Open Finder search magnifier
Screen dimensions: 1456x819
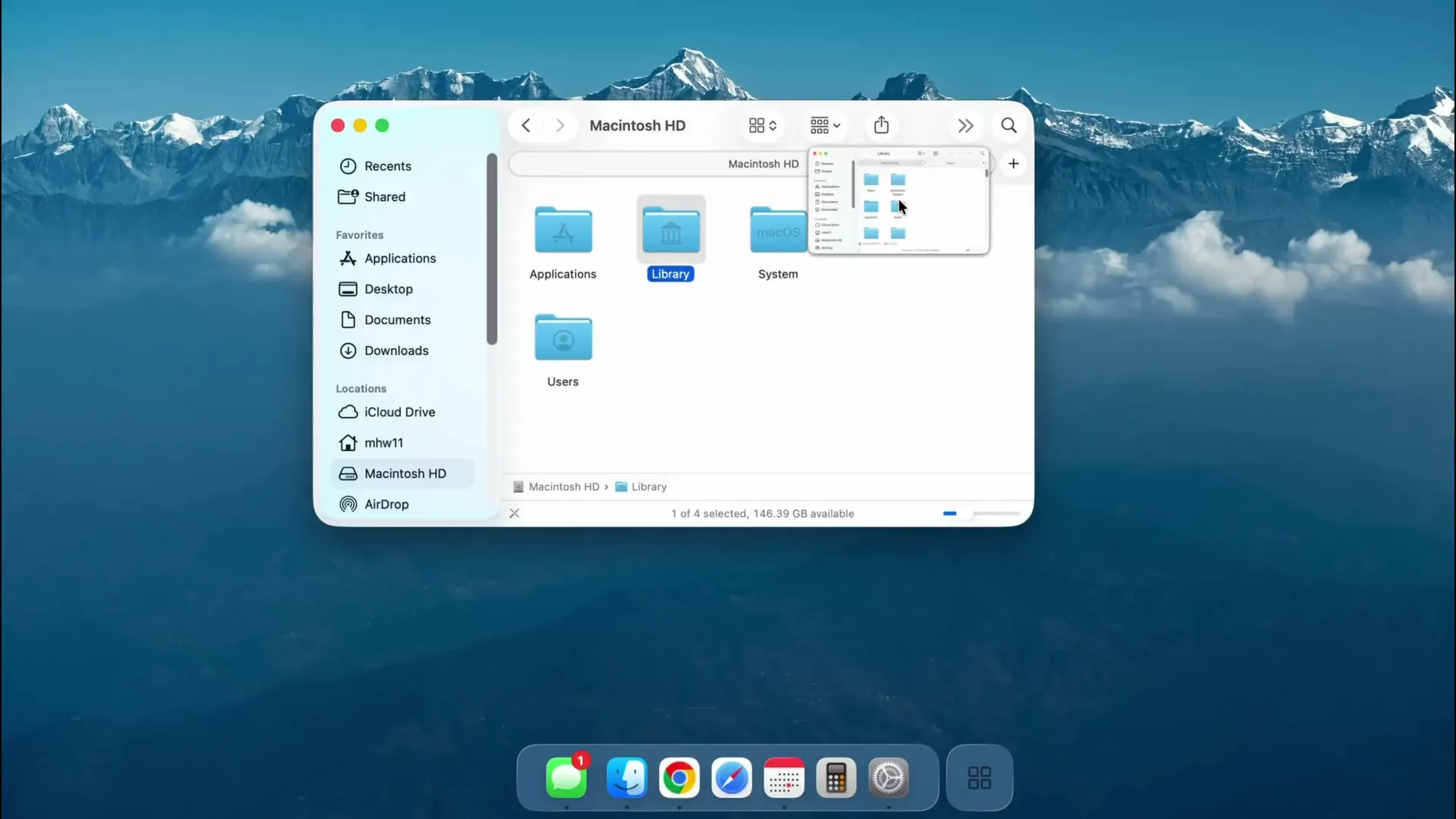pos(1009,125)
